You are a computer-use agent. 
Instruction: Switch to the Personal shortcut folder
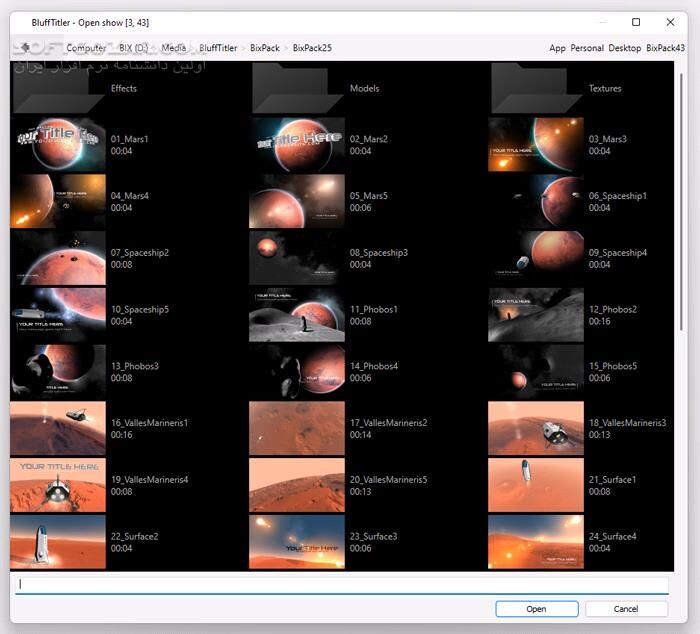pos(587,48)
